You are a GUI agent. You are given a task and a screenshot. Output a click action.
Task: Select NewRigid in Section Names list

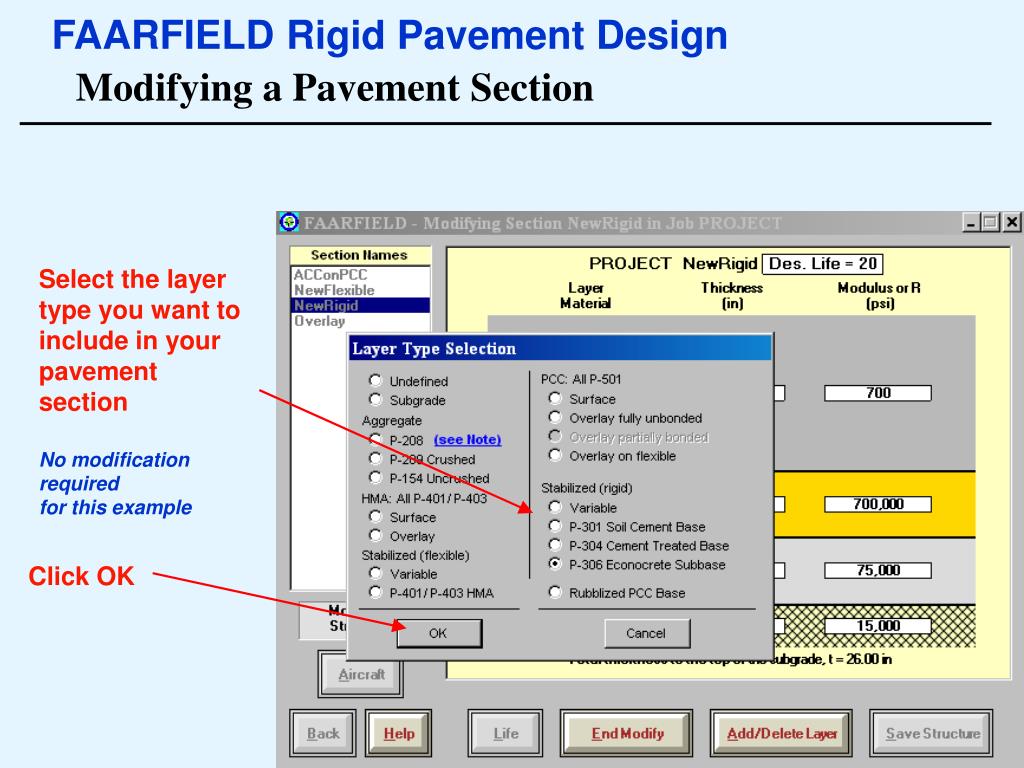click(x=360, y=306)
